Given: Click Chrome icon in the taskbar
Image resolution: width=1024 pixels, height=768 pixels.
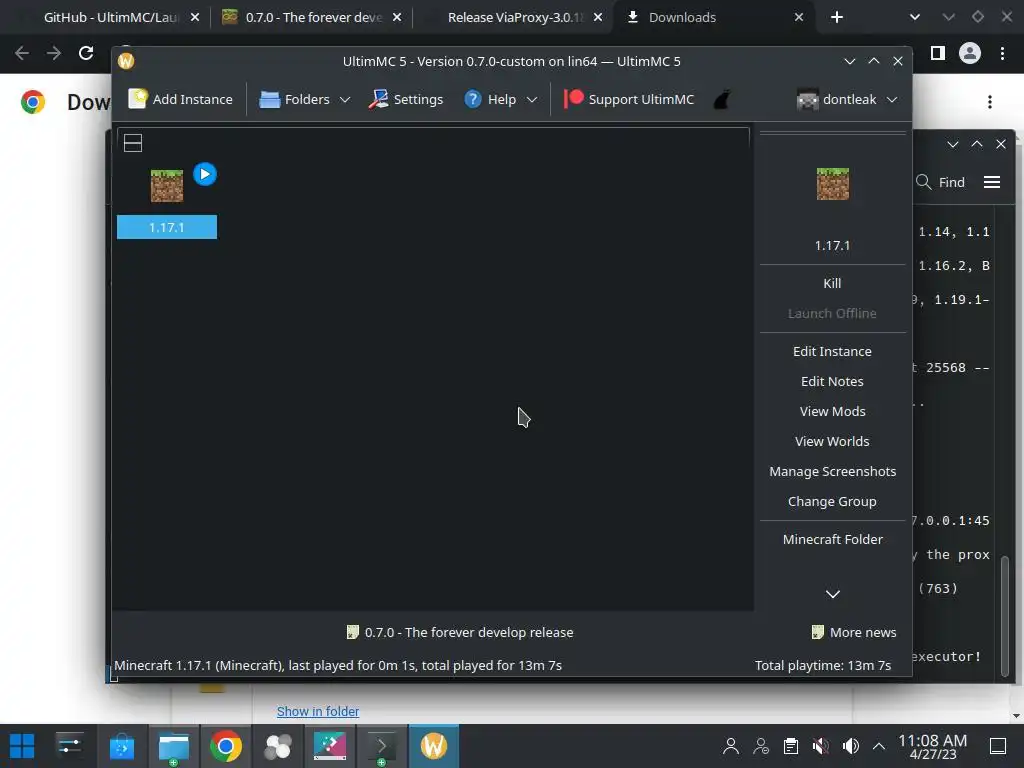Looking at the screenshot, I should coord(225,746).
